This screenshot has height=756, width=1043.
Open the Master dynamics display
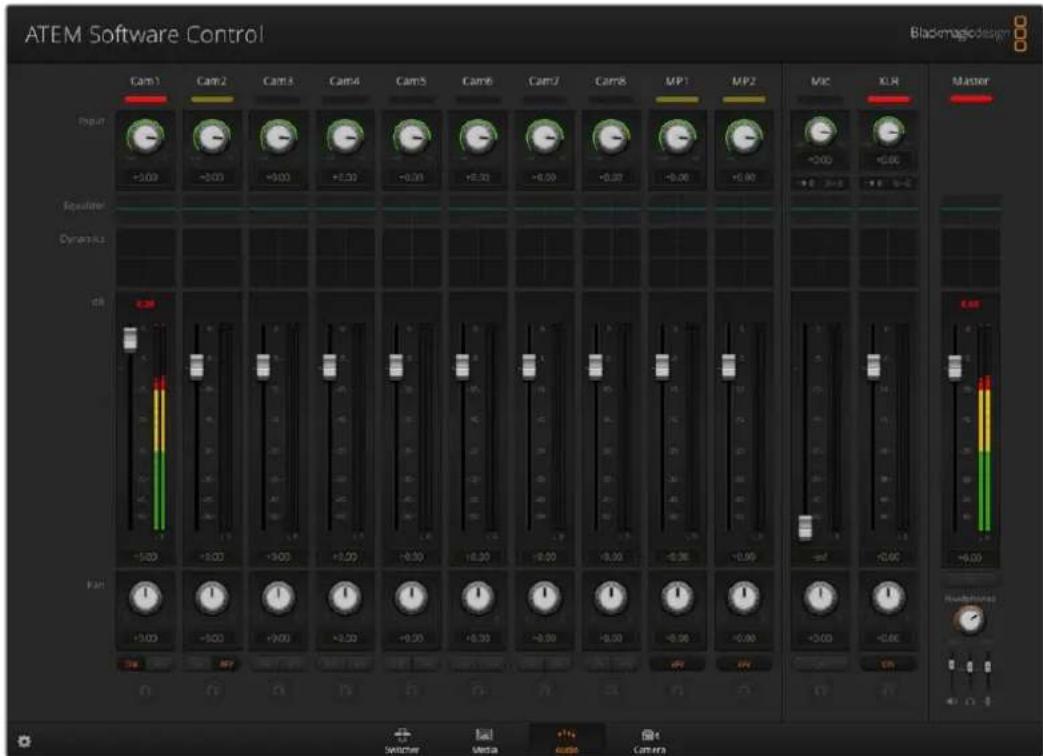[970, 257]
